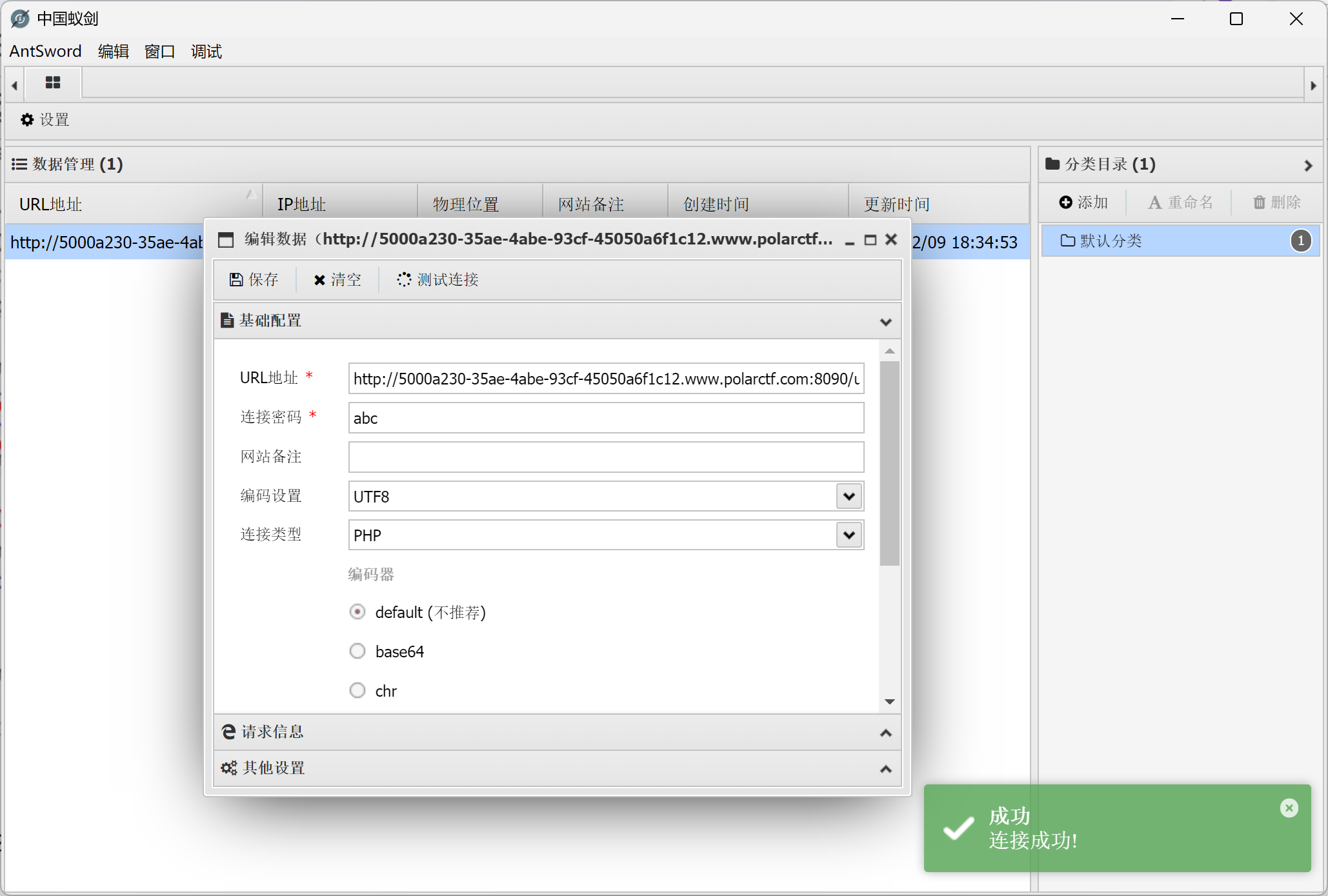
Task: Click the Test Connection (测试连接) spinner icon
Action: [x=404, y=279]
